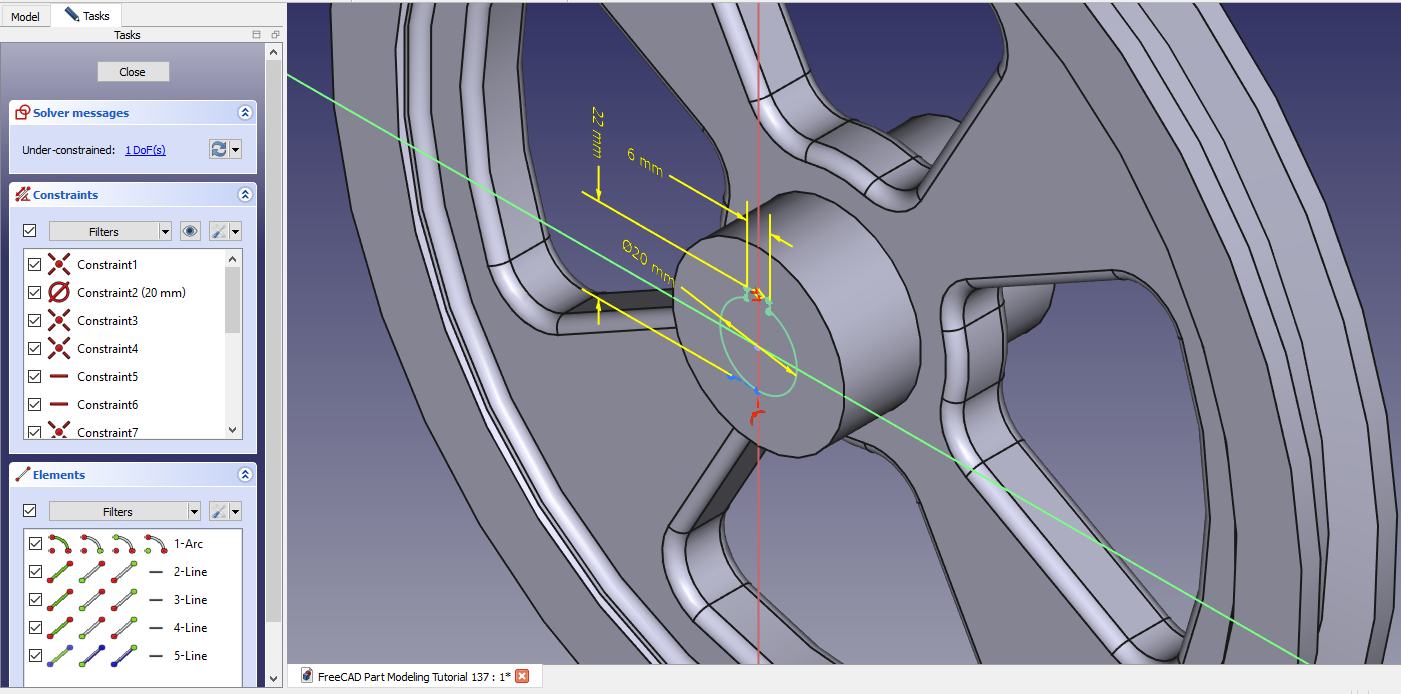1401x694 pixels.
Task: Select the end point icon of 5-Line
Action: [x=125, y=656]
